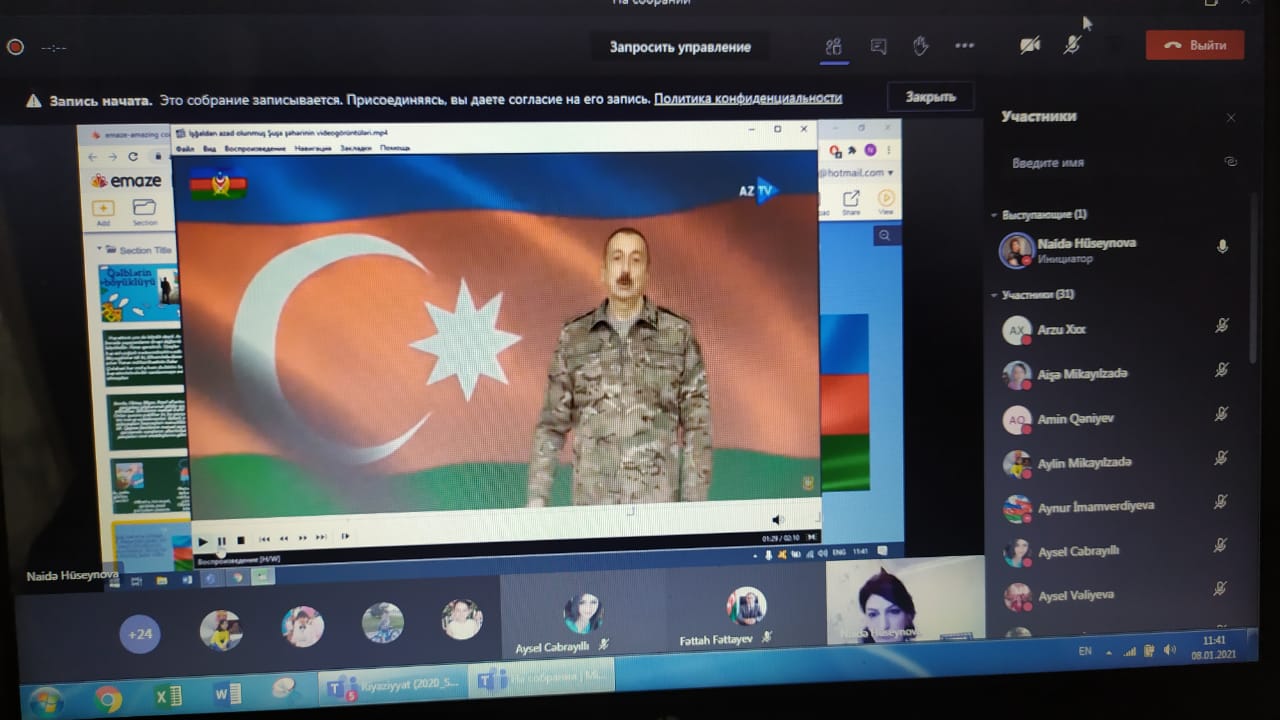
Task: Click Aişə Mikayılzadə muted microphone icon
Action: point(1221,370)
